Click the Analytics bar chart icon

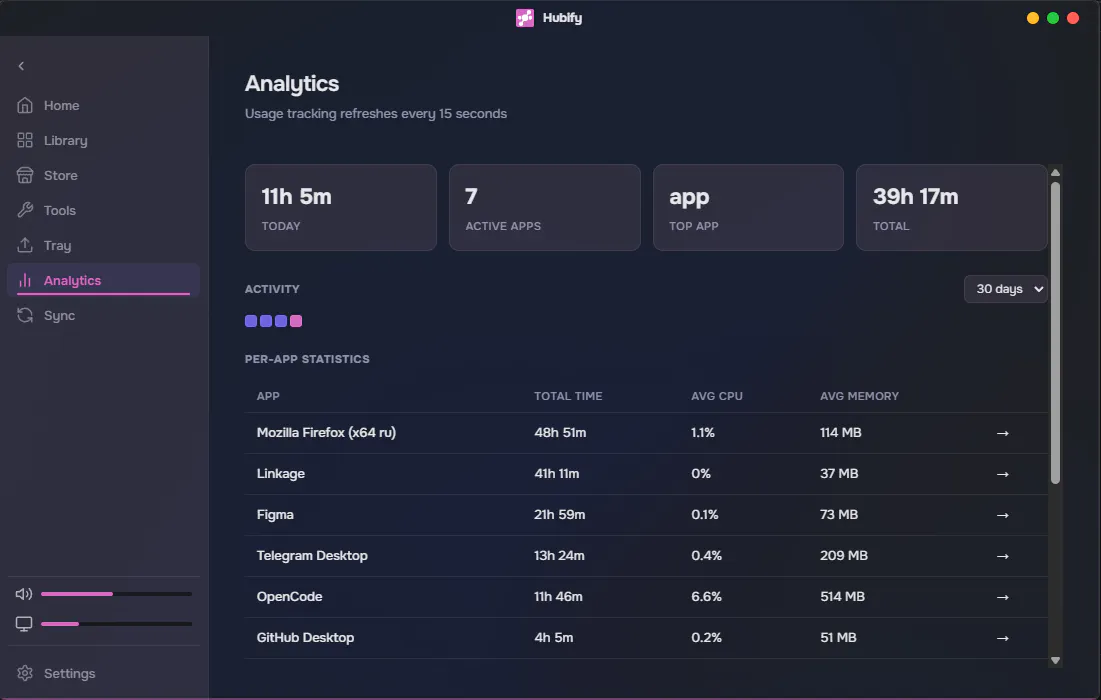[25, 280]
